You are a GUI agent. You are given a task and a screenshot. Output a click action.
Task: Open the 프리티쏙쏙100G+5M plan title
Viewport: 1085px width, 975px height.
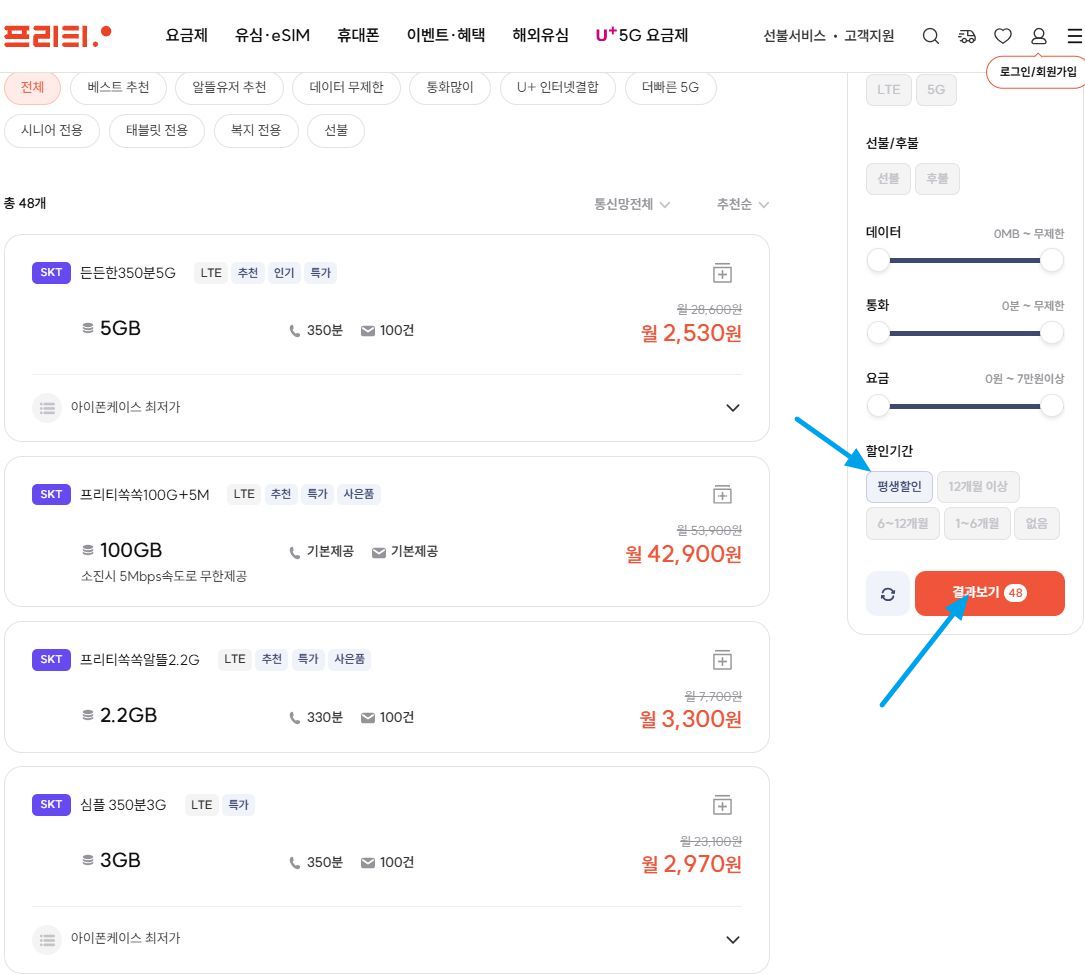145,495
